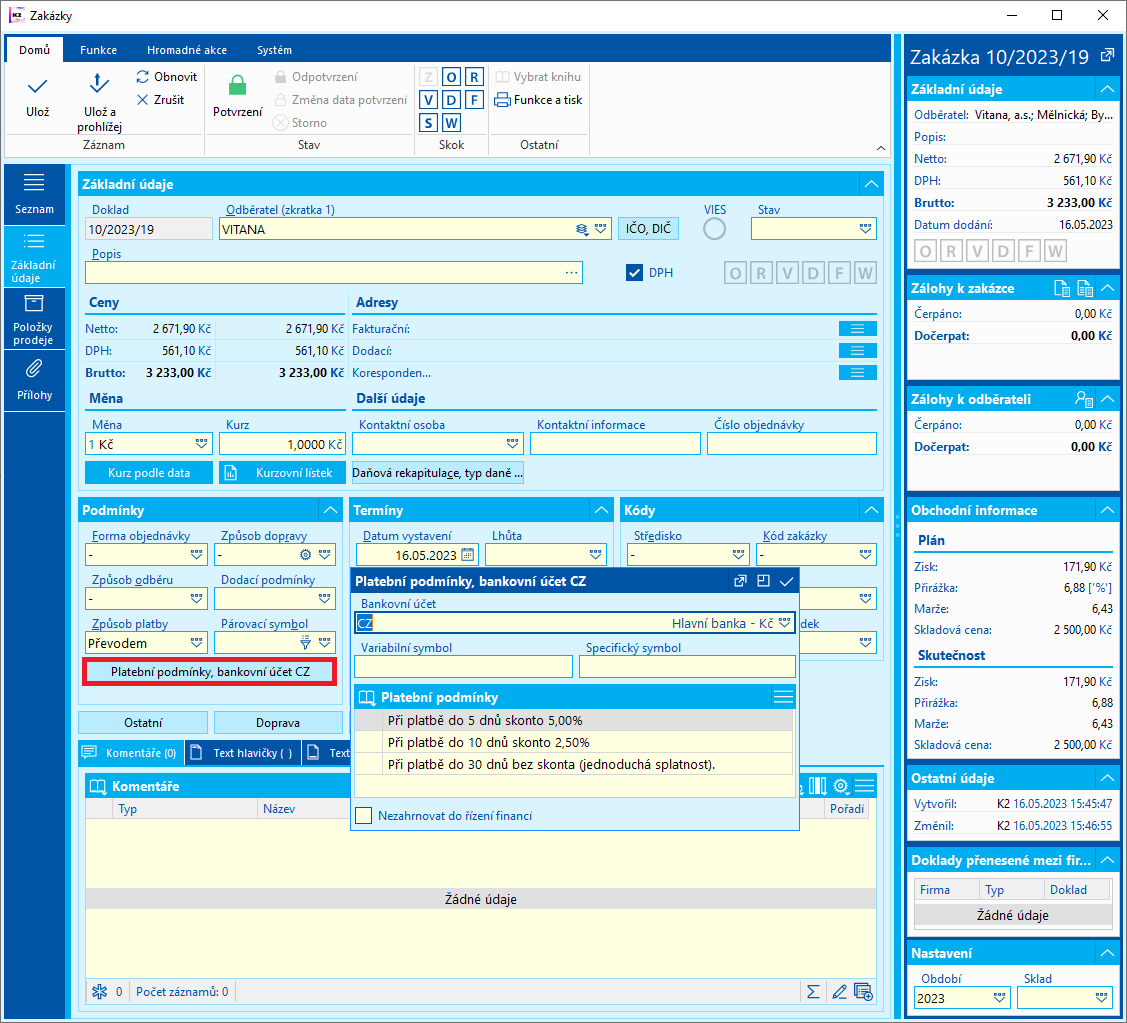Screen dimensions: 1127x1023
Task: Toggle the VIES round indicator
Action: [x=715, y=229]
